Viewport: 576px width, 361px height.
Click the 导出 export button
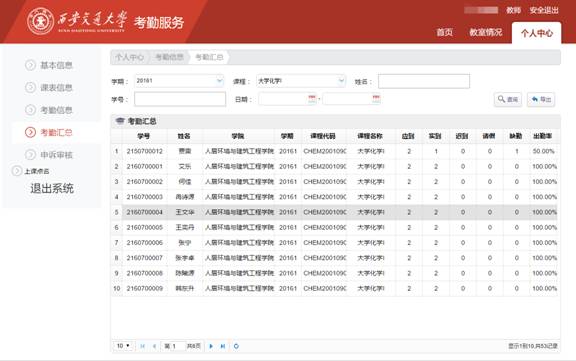[541, 99]
